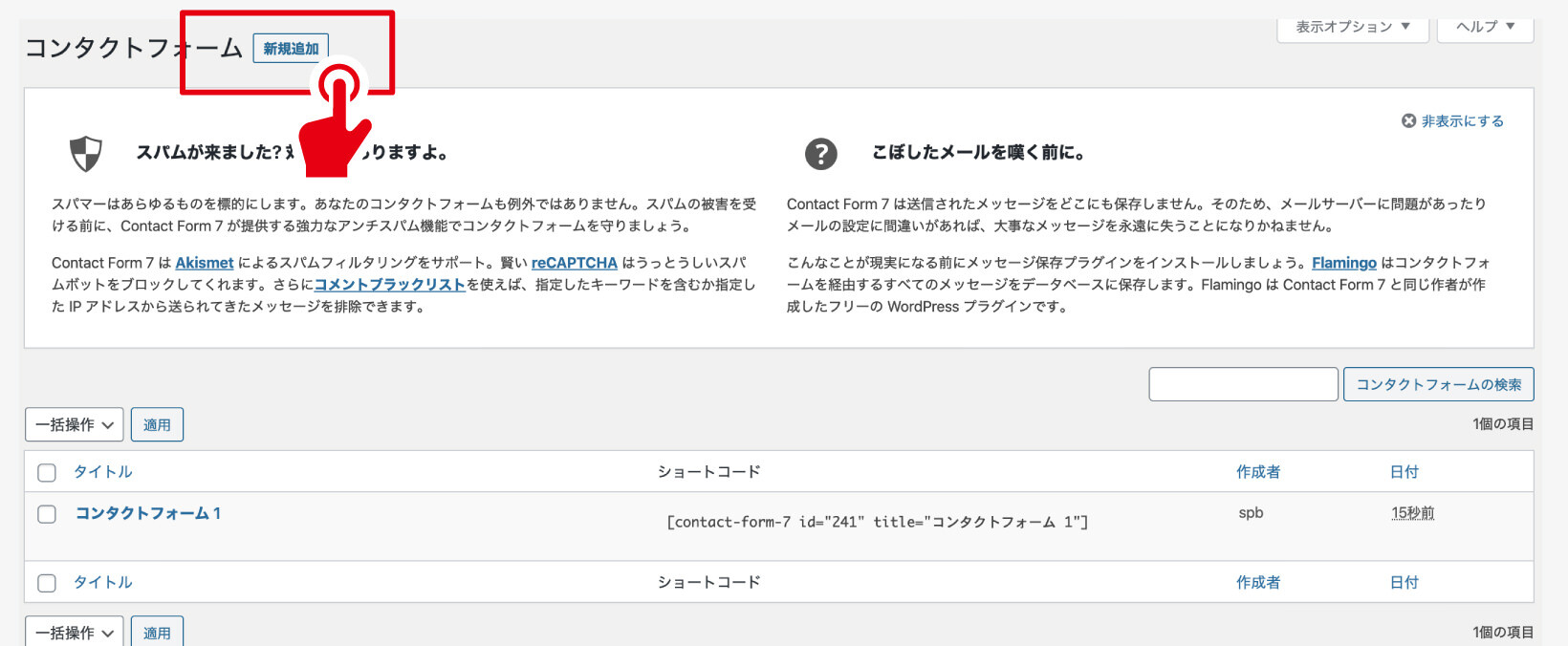Click the shield icon beside spam heading
The width and height of the screenshot is (1568, 646).
86,153
